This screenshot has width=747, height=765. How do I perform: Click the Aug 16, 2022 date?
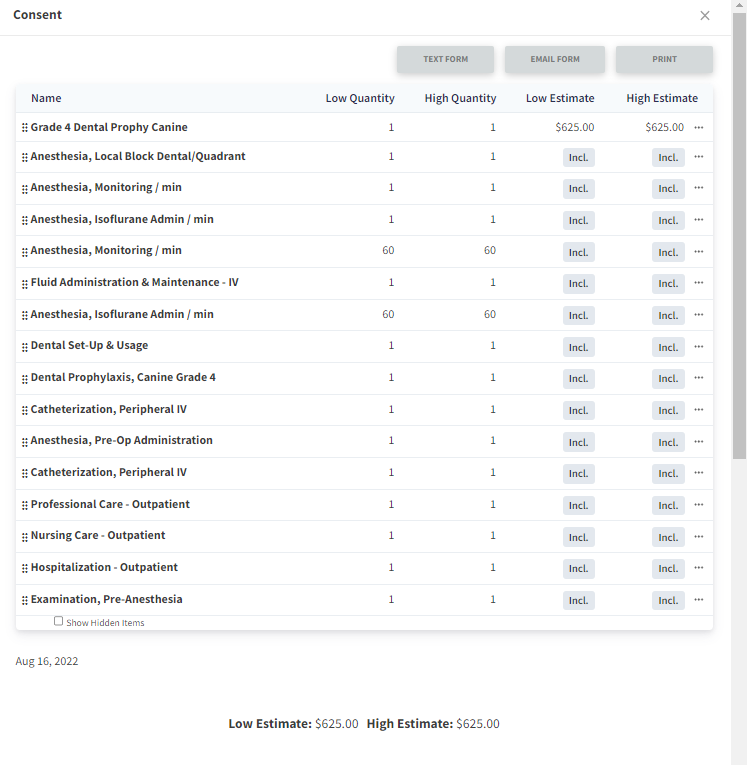coord(47,661)
